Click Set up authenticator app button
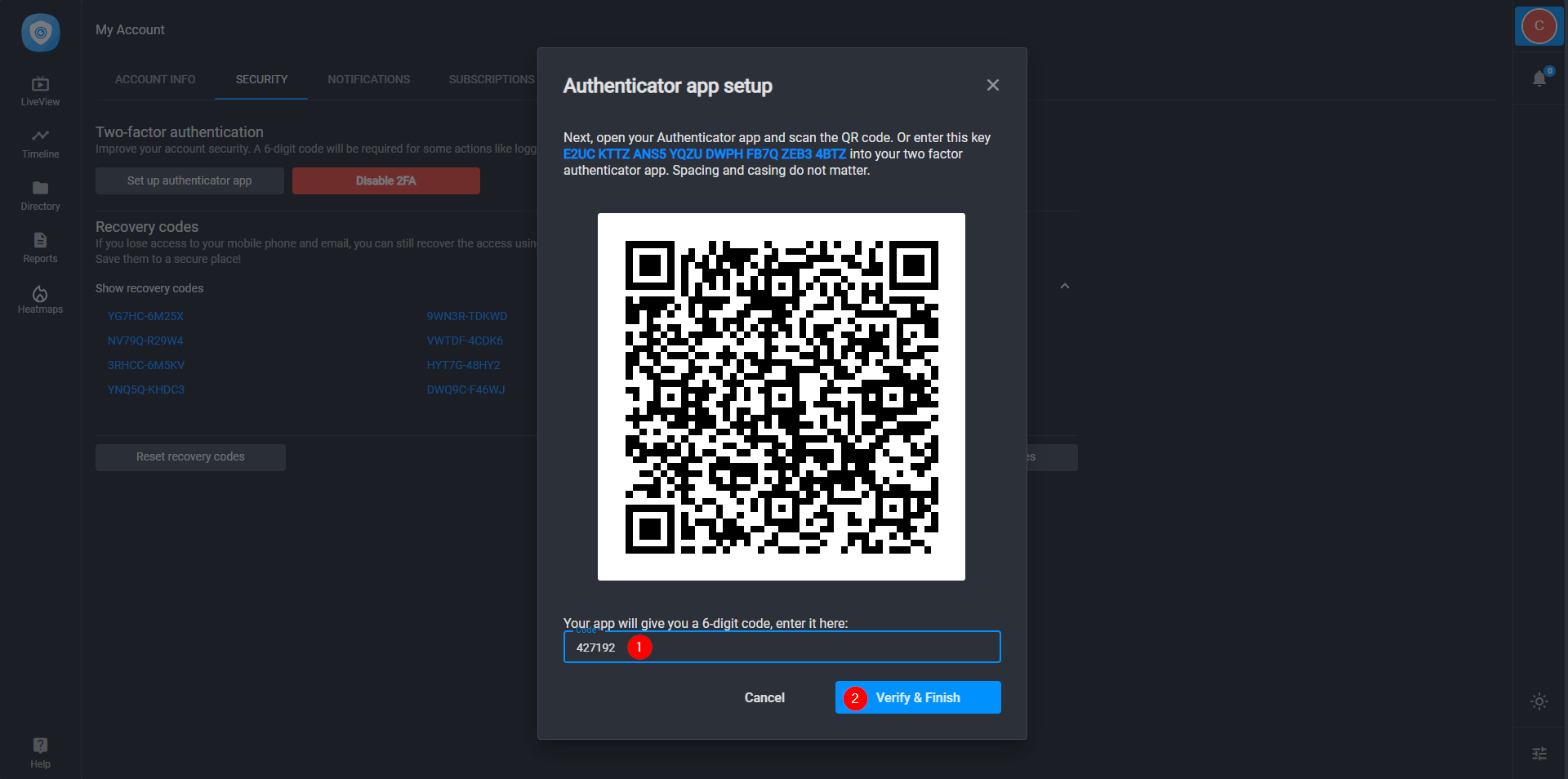Image resolution: width=1568 pixels, height=779 pixels. pos(189,180)
